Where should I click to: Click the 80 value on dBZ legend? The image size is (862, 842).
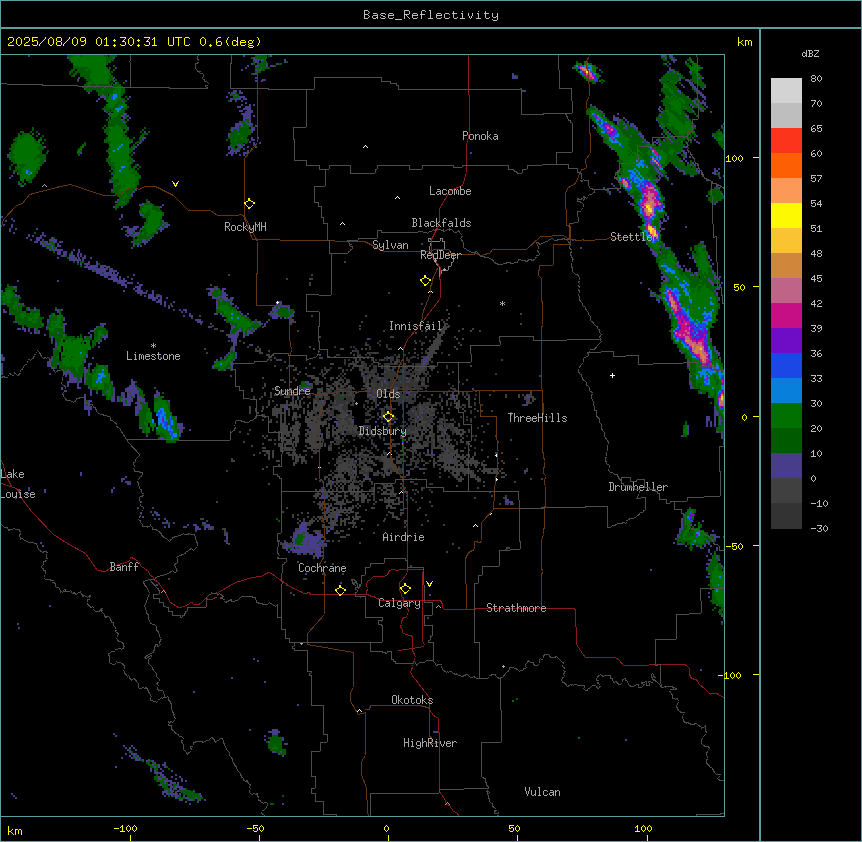coord(816,79)
